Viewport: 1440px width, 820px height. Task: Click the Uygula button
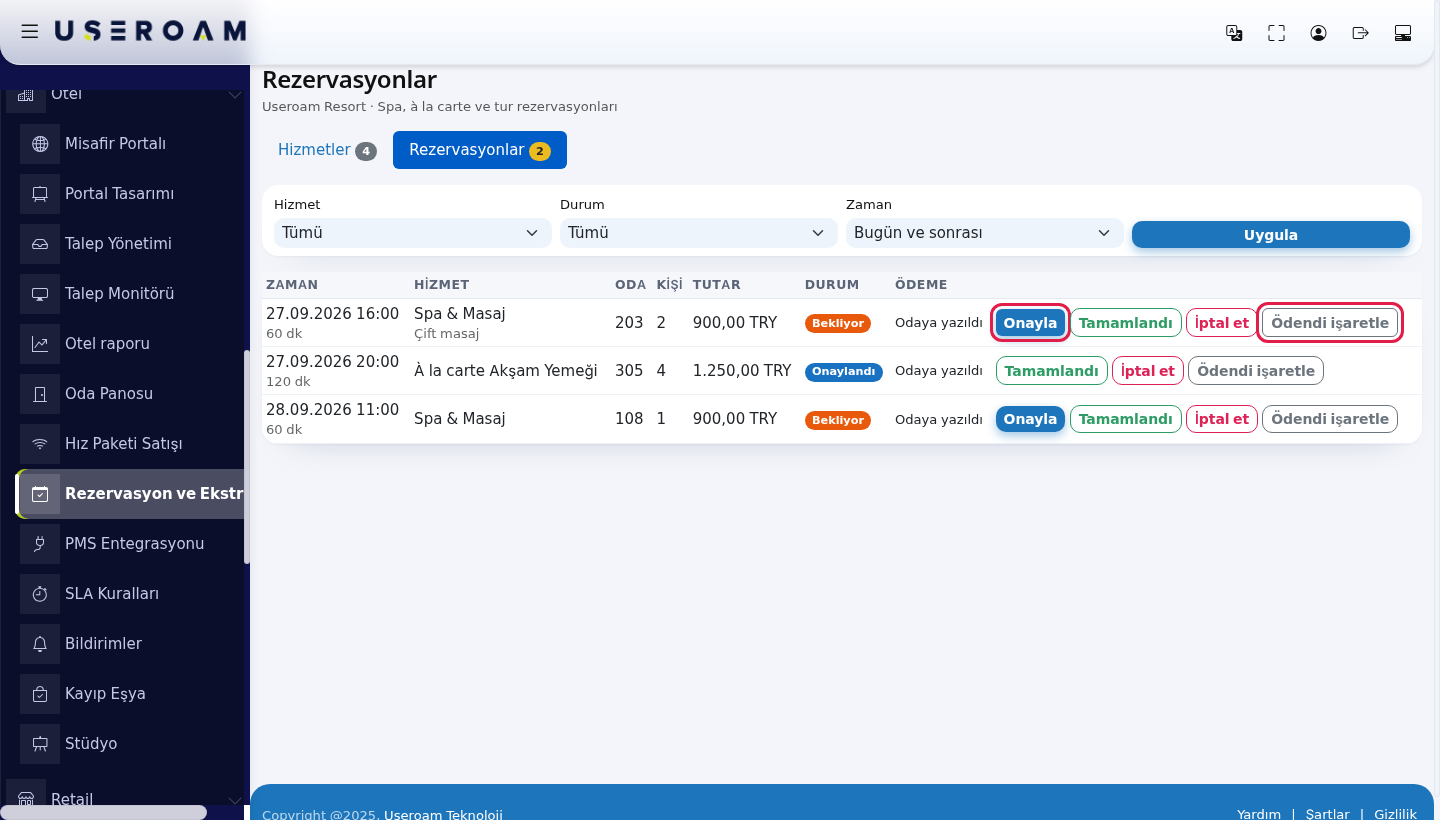pyautogui.click(x=1271, y=235)
